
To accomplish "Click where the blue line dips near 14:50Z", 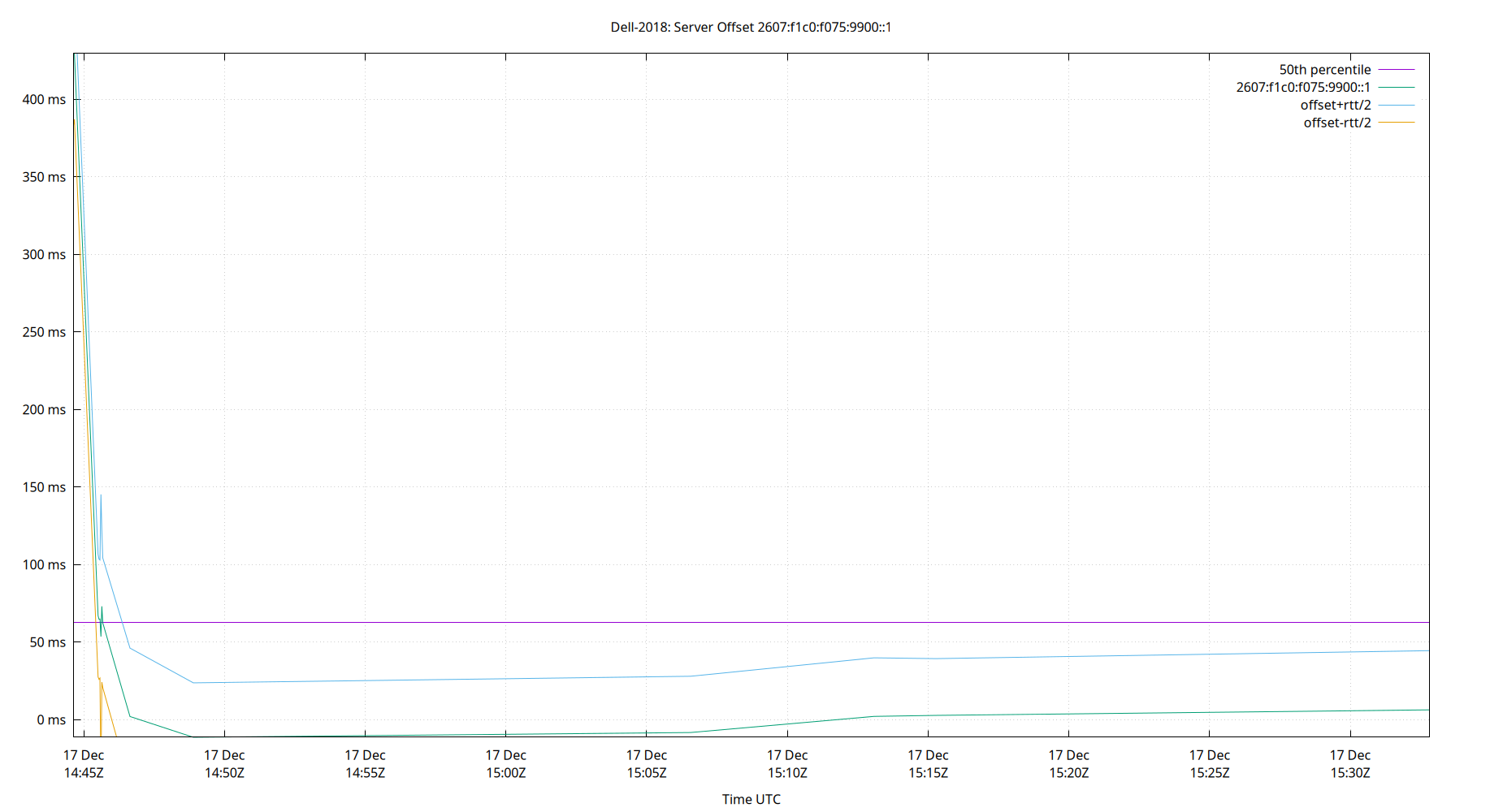I will click(x=193, y=682).
